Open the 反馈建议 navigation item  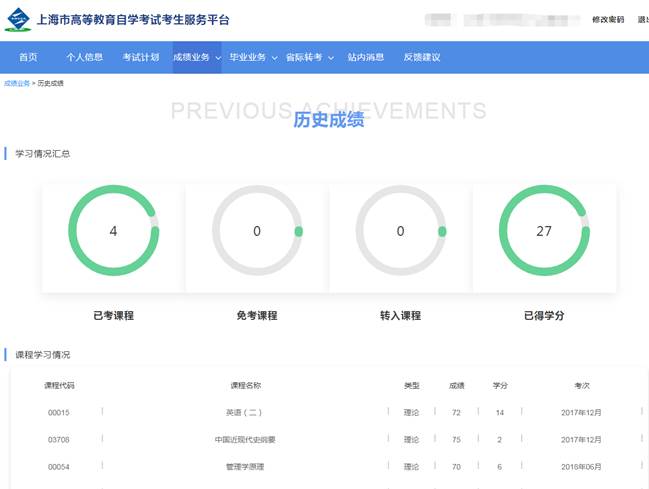tap(421, 57)
